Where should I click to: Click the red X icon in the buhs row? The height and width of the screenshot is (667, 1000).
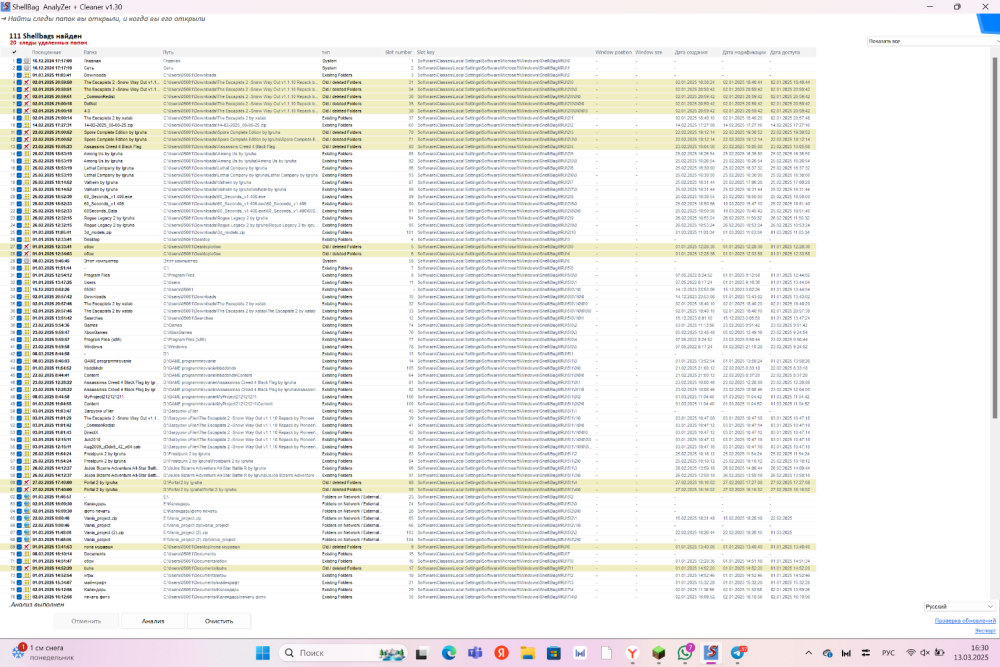tap(26, 568)
